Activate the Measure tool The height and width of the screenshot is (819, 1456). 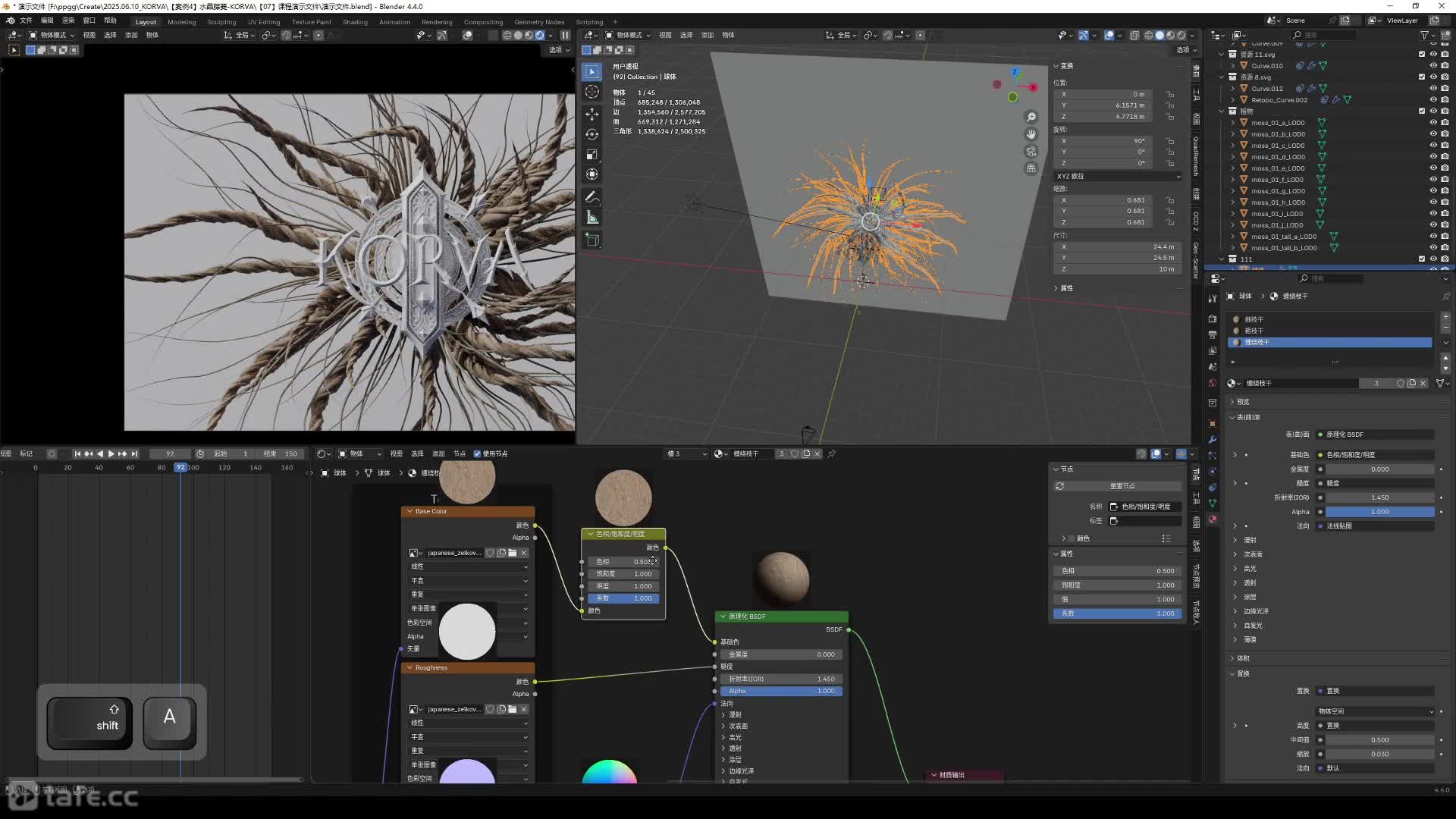pyautogui.click(x=592, y=218)
